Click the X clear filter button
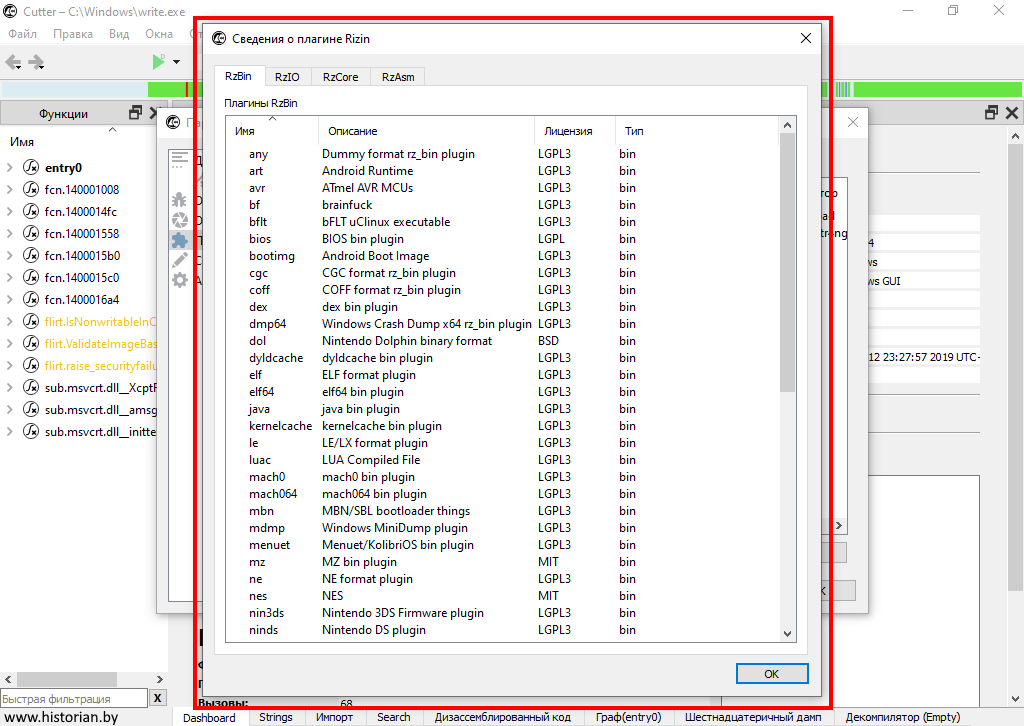 click(x=158, y=698)
